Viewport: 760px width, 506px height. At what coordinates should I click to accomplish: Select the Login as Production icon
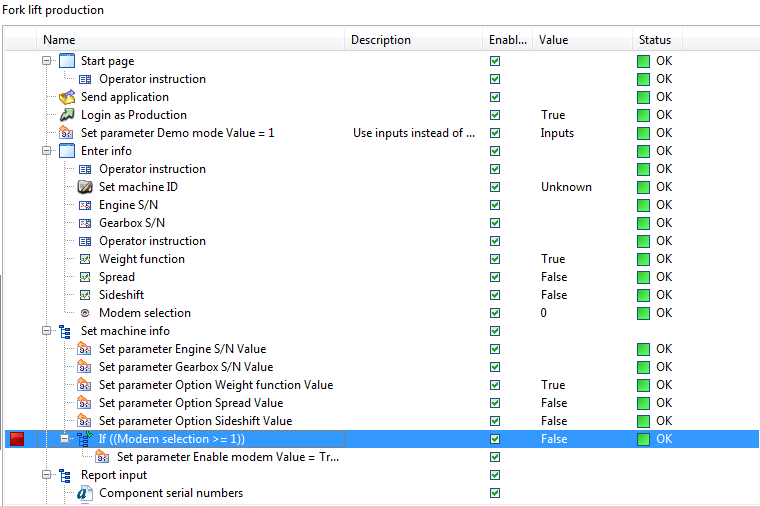[x=67, y=115]
